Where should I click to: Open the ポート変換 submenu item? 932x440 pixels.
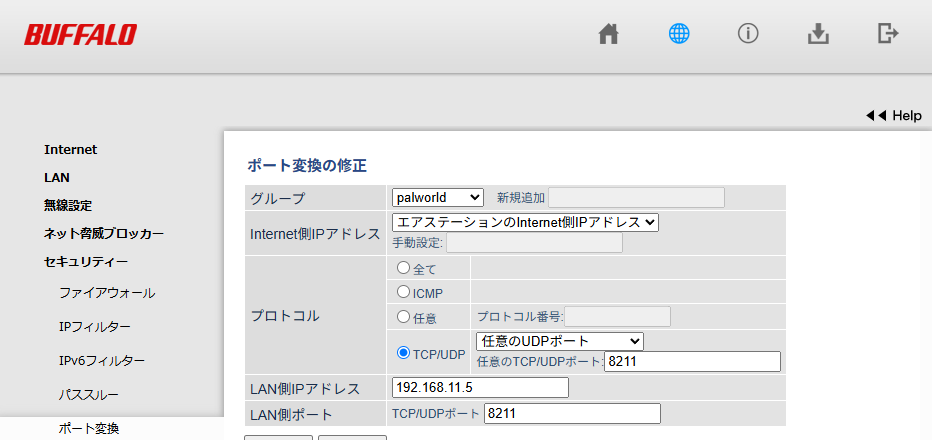click(x=89, y=428)
